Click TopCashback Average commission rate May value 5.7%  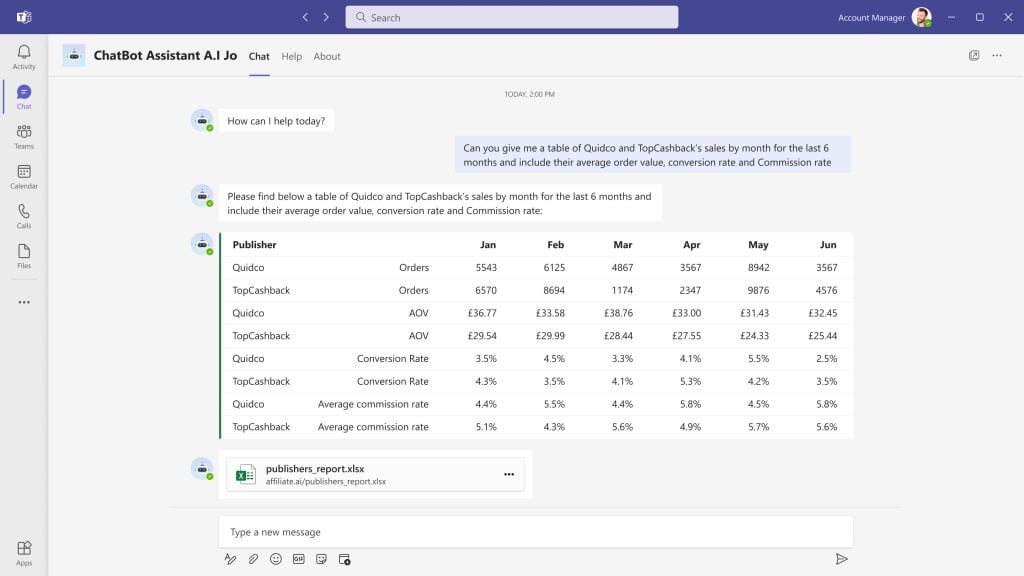tap(758, 427)
